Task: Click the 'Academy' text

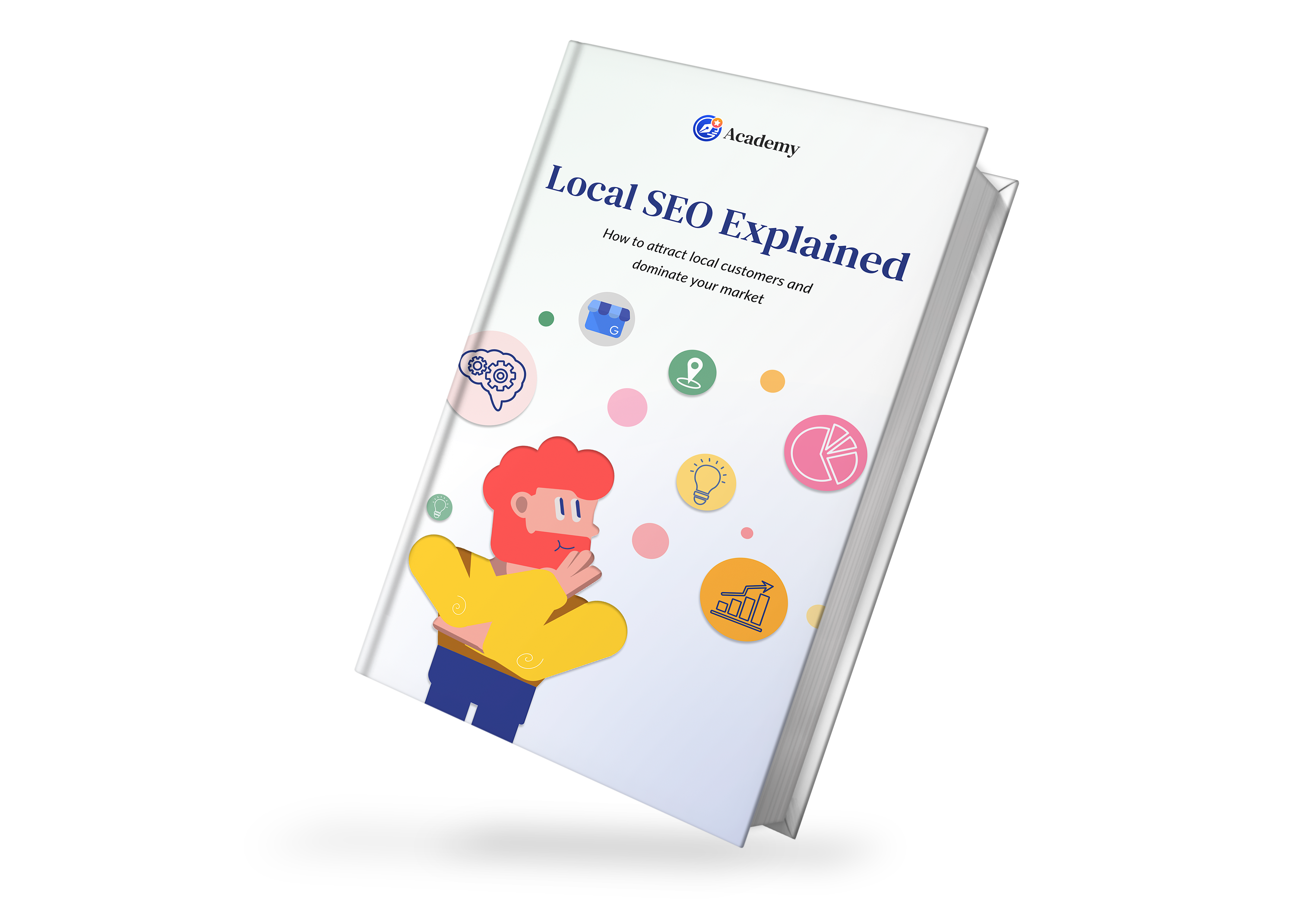Action: pyautogui.click(x=762, y=141)
